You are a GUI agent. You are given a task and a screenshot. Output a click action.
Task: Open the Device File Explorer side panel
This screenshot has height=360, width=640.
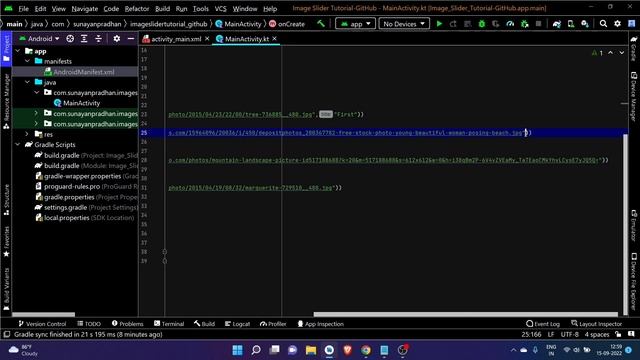pos(634,282)
